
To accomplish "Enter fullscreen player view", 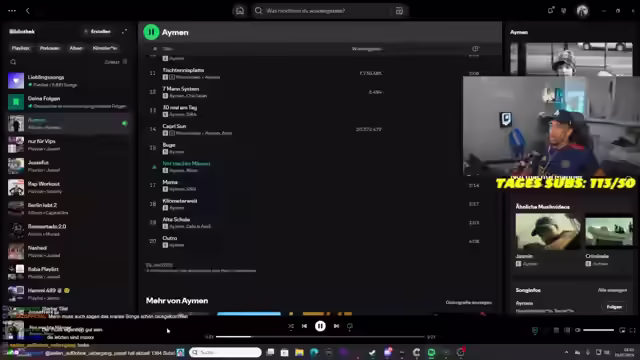I will 632,330.
